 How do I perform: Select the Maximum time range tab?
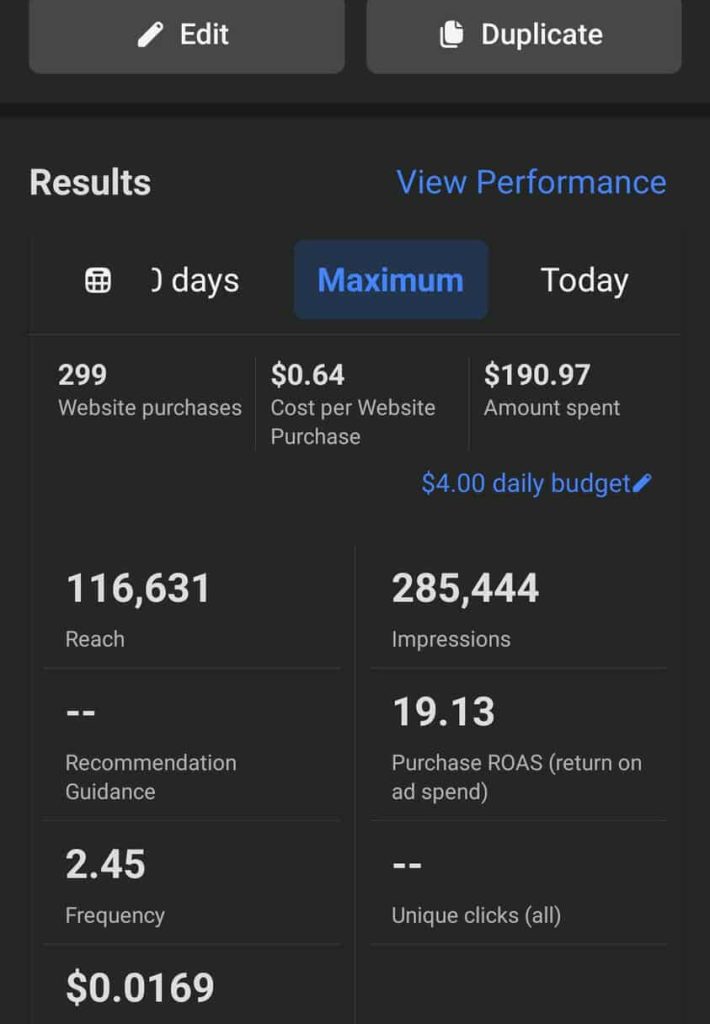[390, 280]
